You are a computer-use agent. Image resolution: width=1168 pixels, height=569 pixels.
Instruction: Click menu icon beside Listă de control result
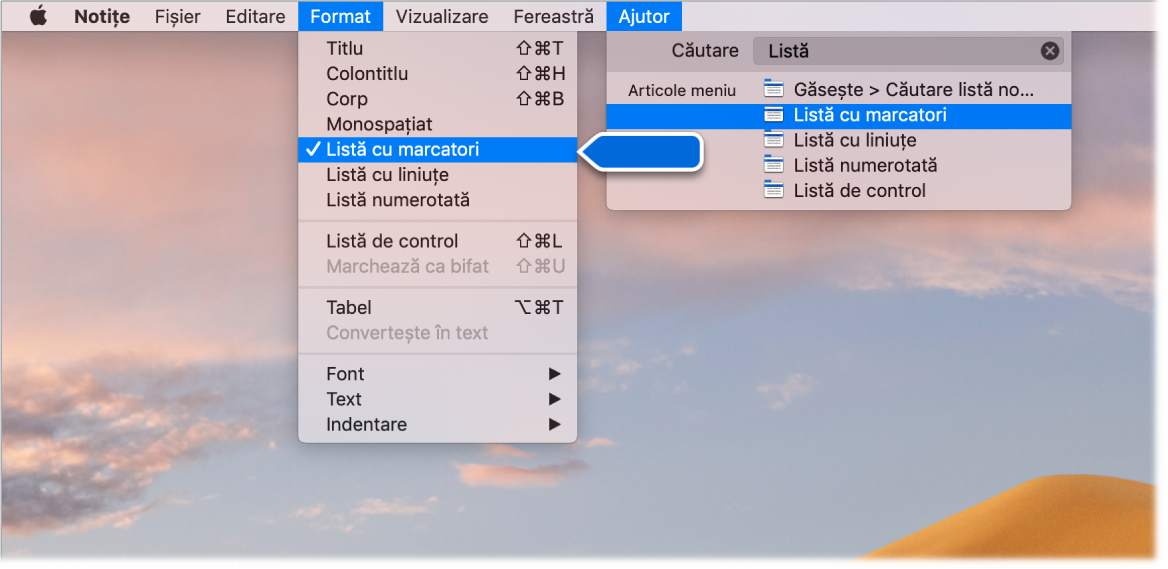coord(774,191)
